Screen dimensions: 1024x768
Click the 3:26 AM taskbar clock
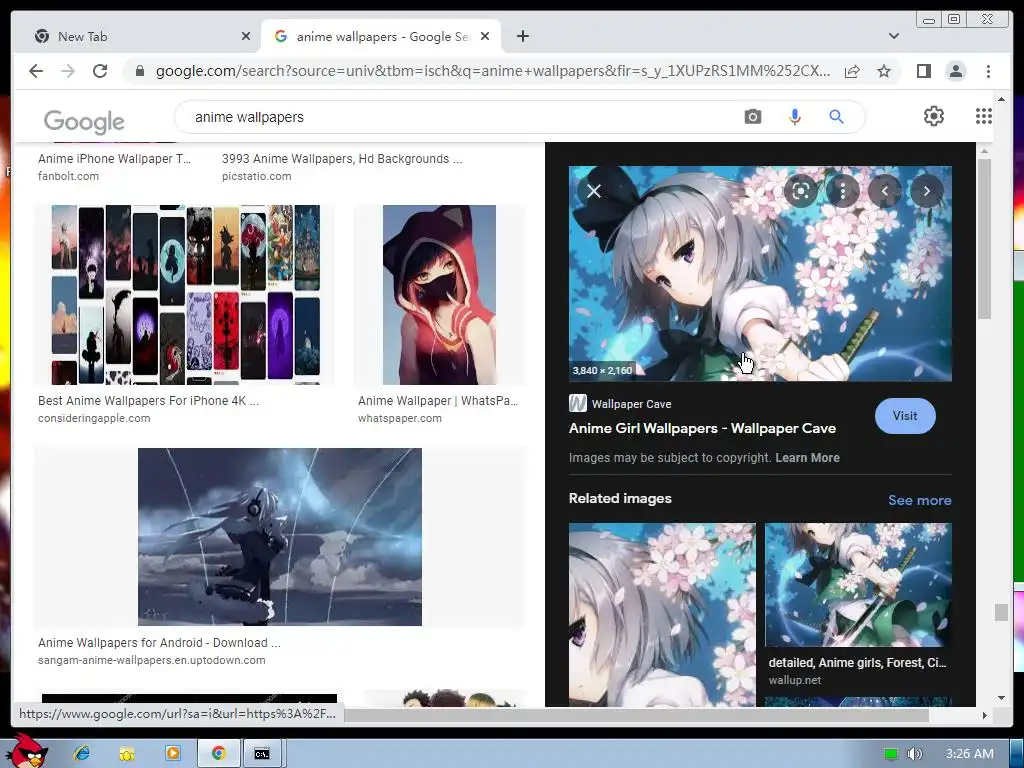click(970, 754)
